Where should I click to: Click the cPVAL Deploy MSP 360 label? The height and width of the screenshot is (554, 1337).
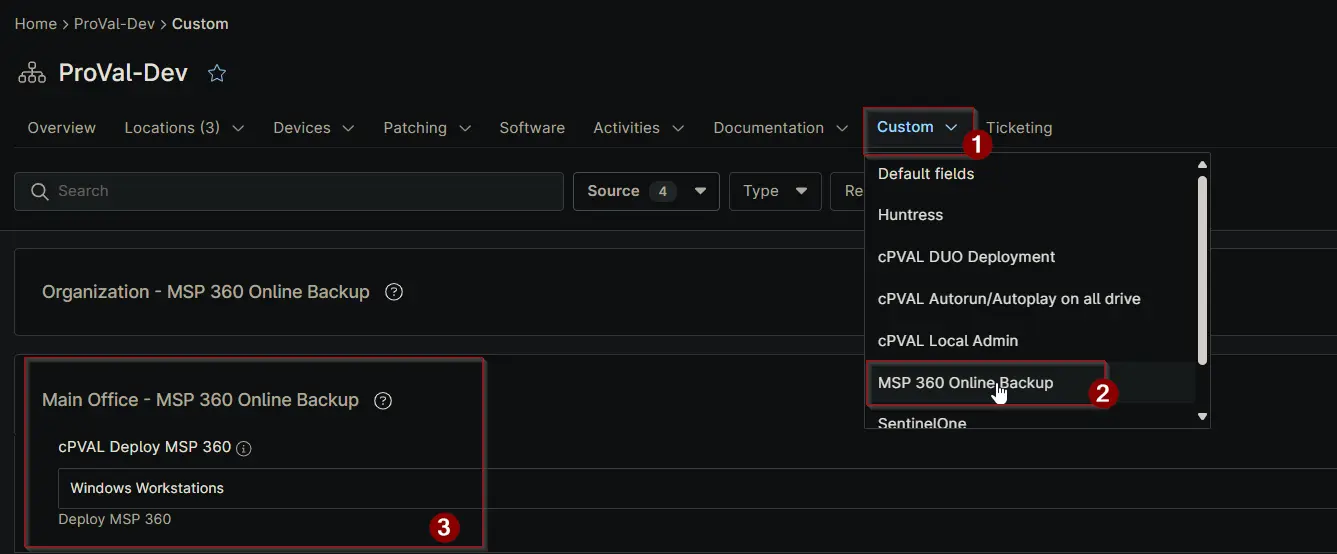tap(145, 447)
